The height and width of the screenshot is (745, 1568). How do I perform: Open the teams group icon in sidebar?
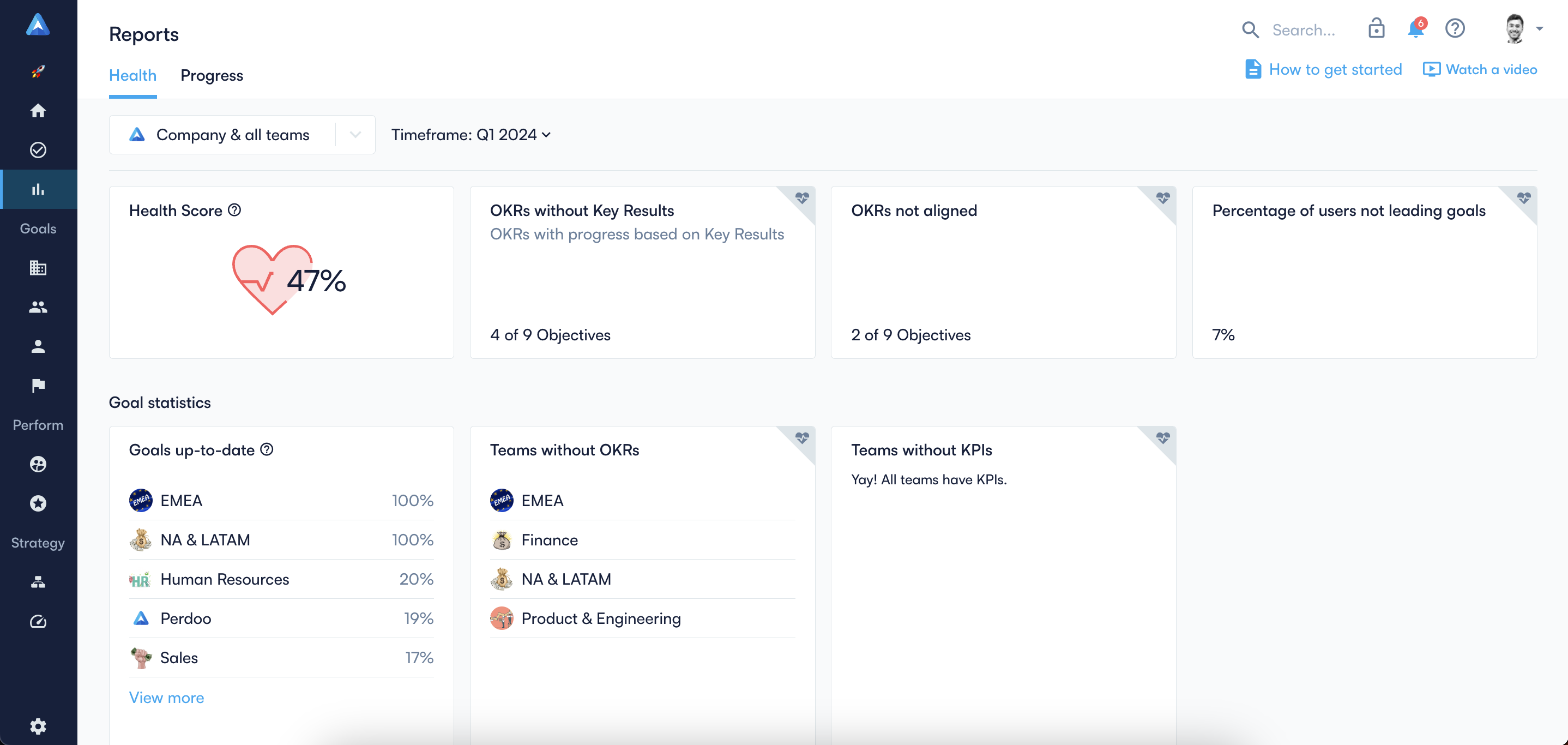(x=38, y=308)
